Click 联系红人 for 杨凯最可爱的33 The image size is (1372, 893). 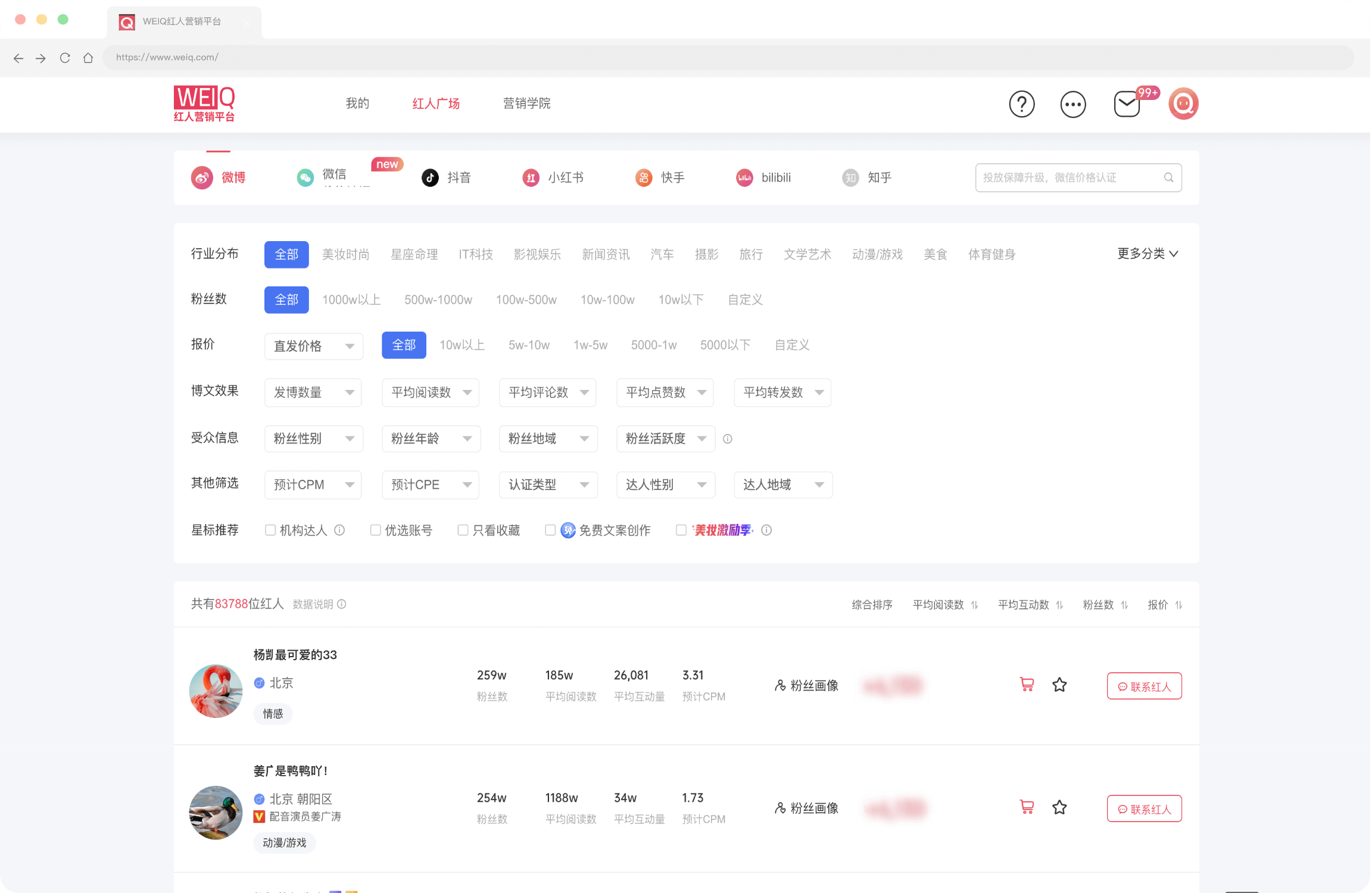1143,685
